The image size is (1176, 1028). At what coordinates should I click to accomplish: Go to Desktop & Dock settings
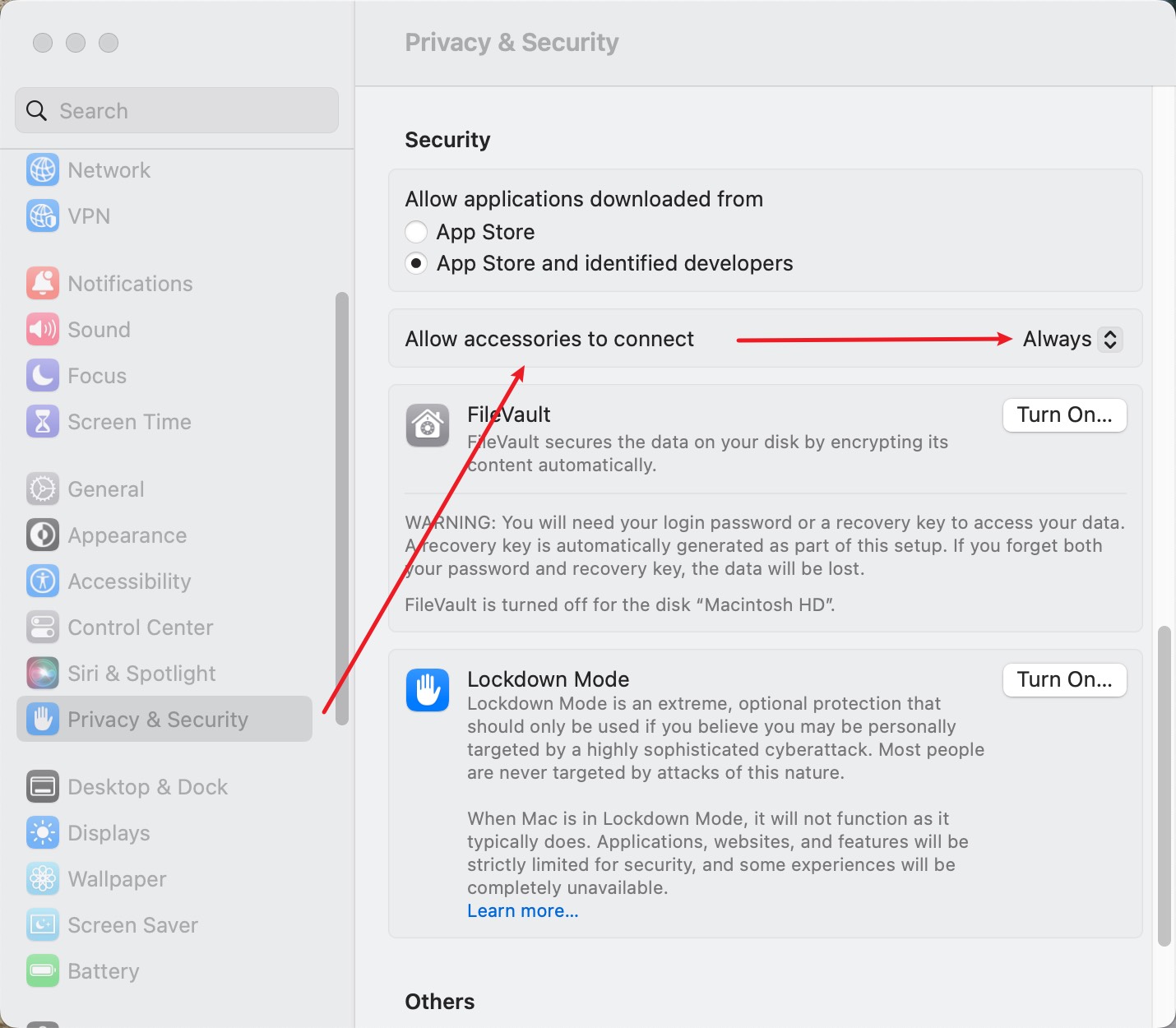[x=147, y=787]
